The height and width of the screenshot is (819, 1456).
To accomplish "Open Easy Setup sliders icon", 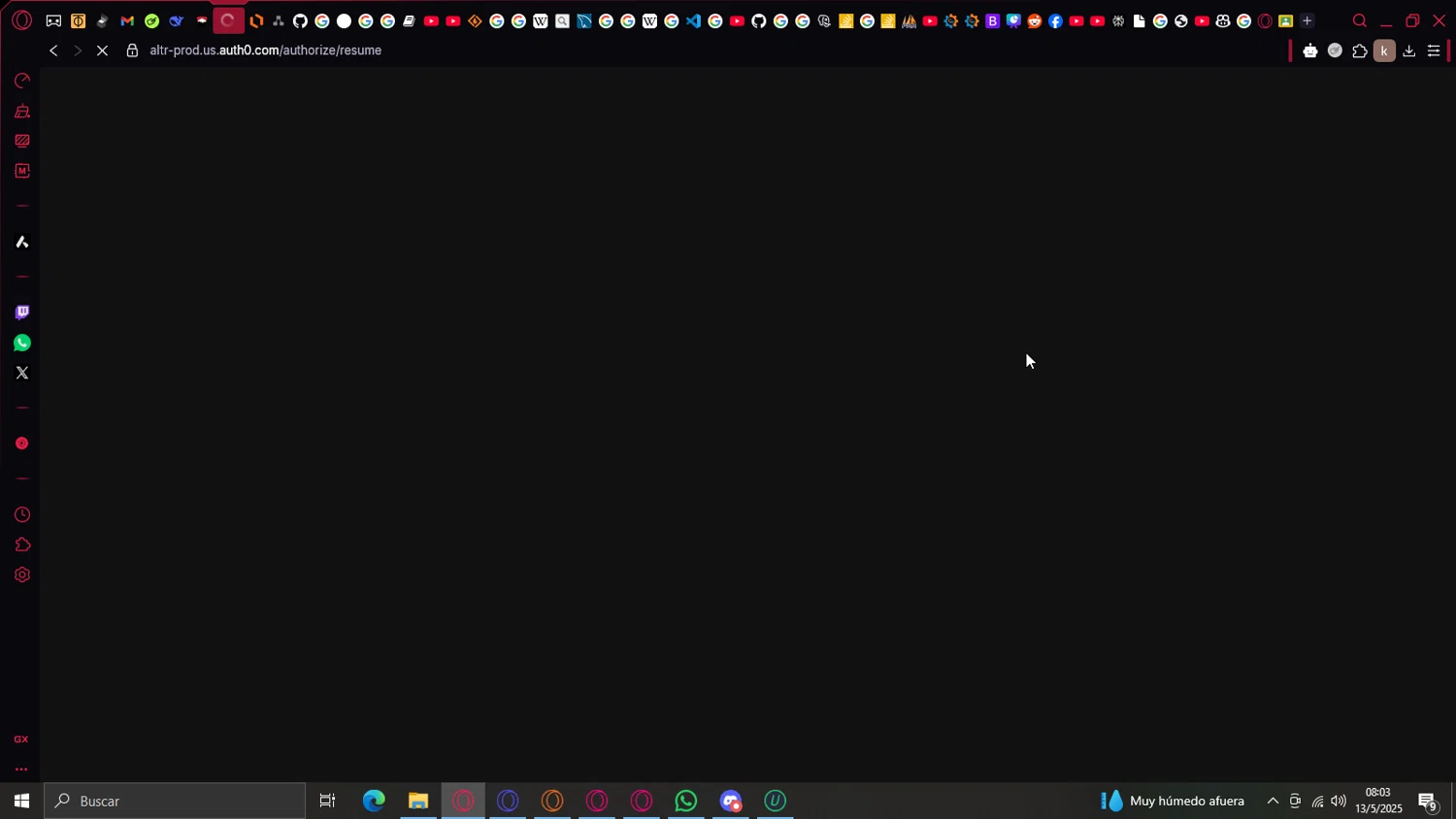I will [x=1434, y=50].
